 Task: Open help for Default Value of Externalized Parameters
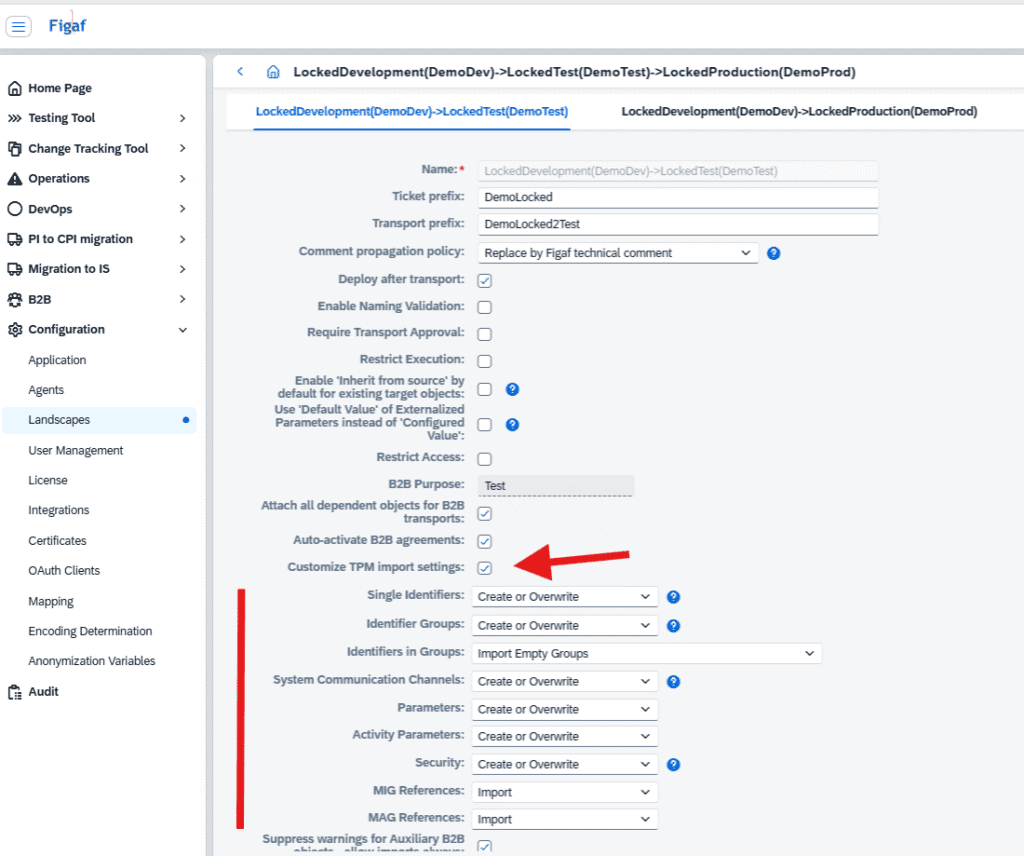coord(513,424)
